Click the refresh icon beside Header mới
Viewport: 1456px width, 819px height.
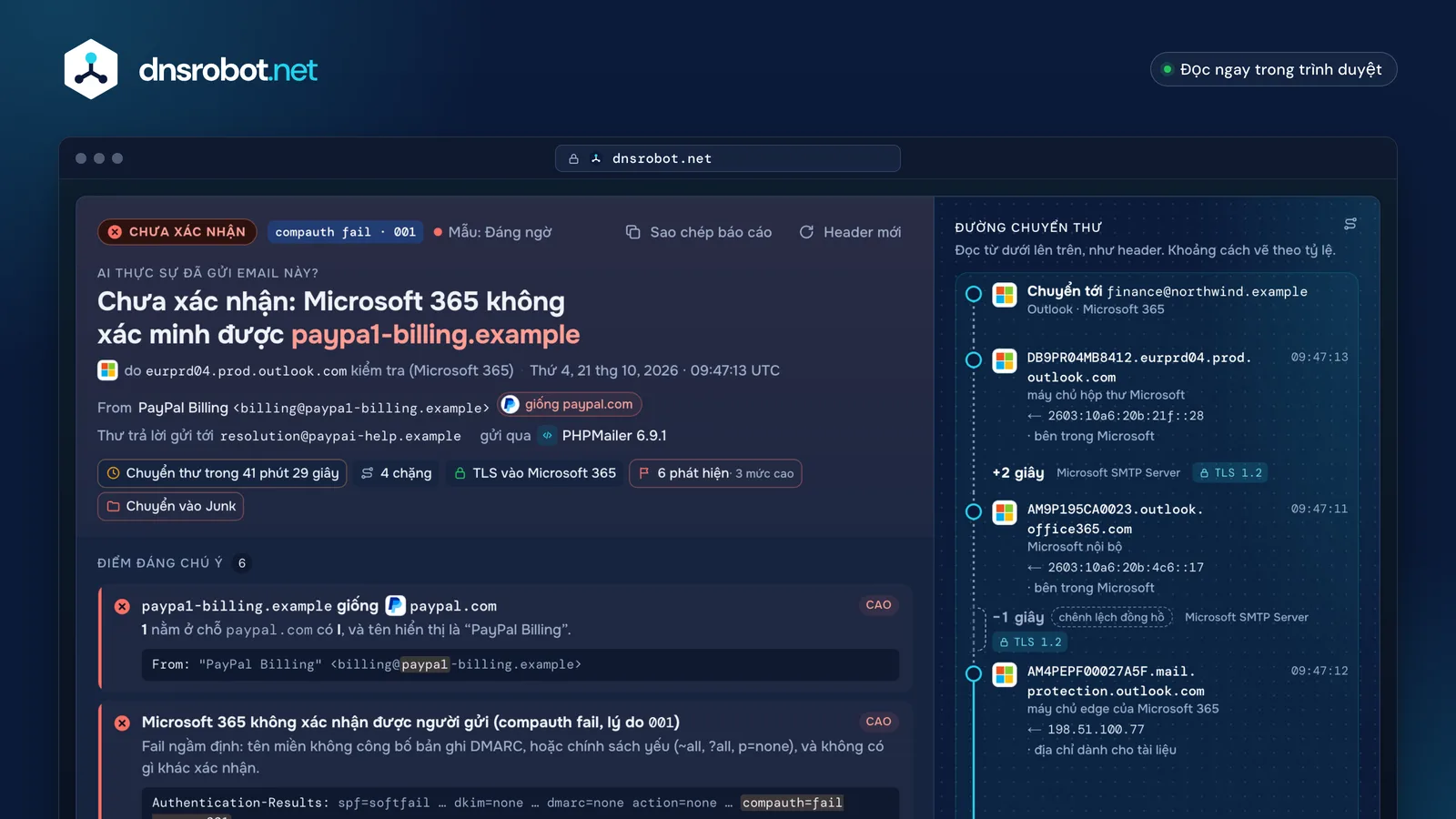click(806, 232)
